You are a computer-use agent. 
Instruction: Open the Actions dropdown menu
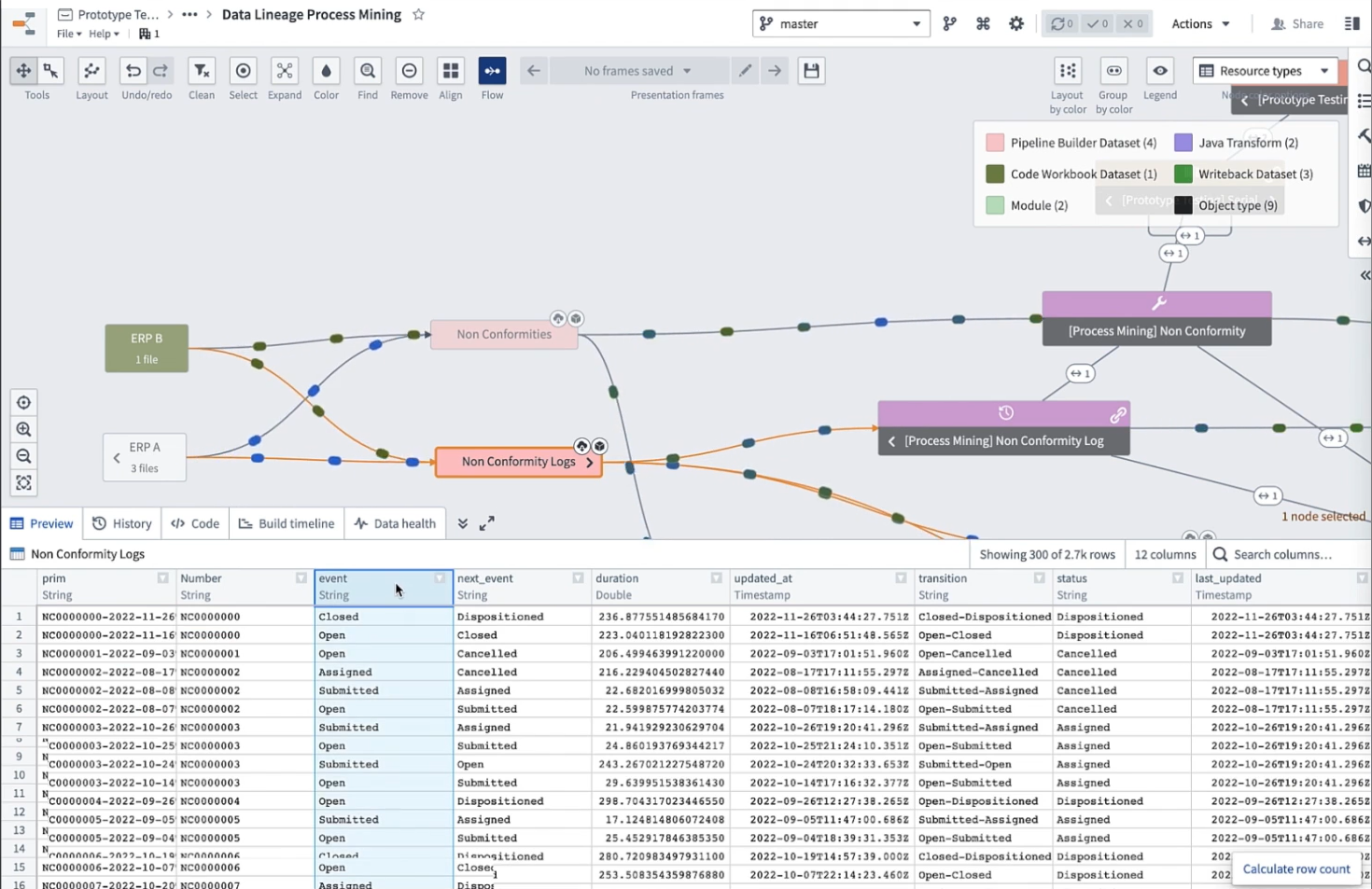coord(1200,23)
